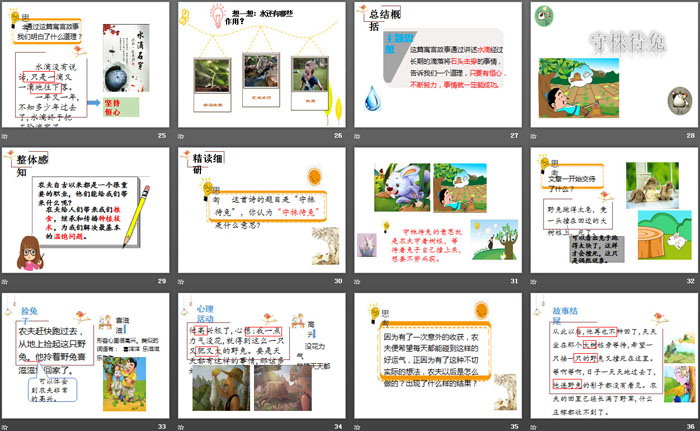Click slide number label "31"

tap(514, 281)
